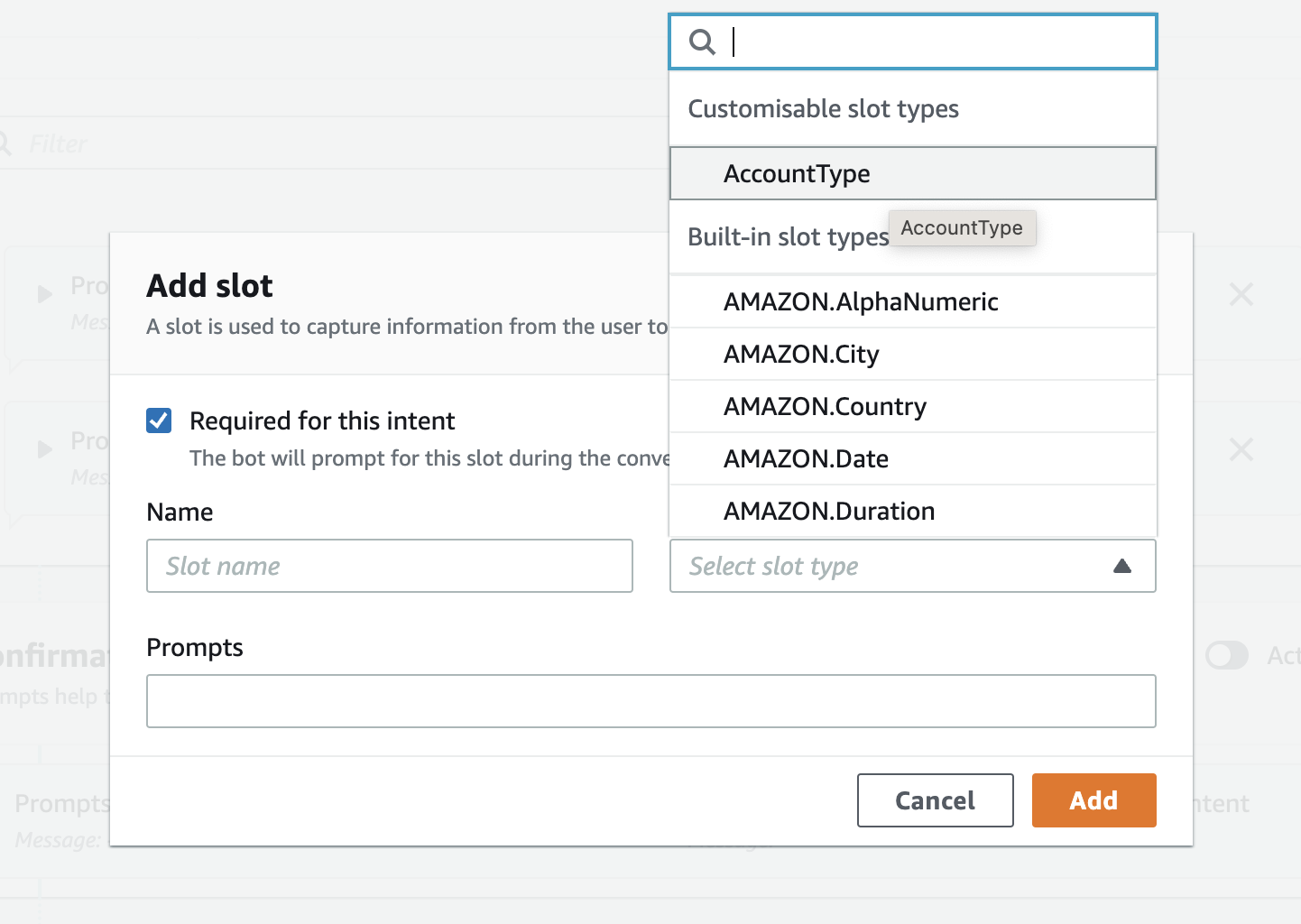Click the search magnifier icon in dropdown

(702, 42)
